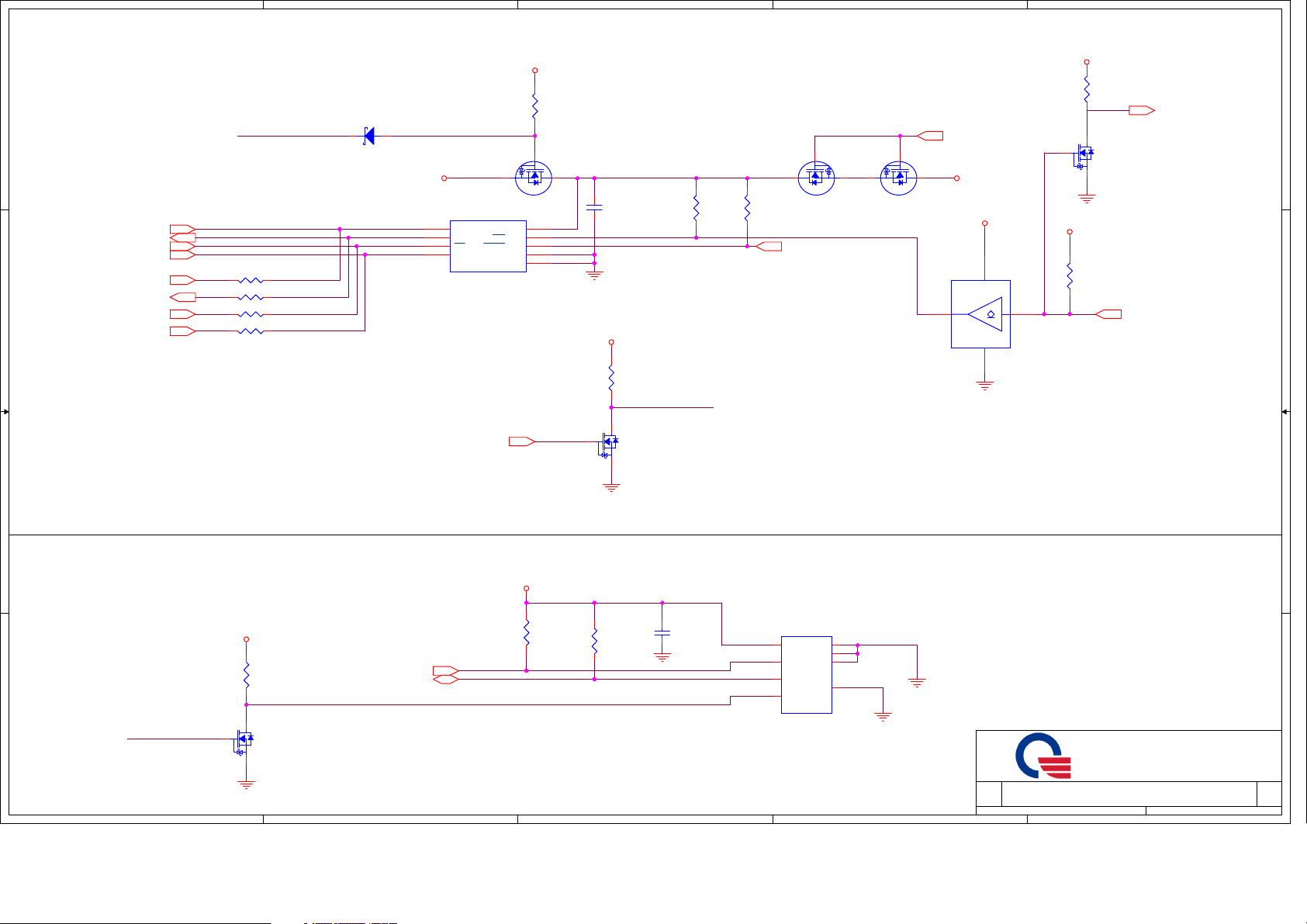1307x924 pixels.
Task: Click the triangle comparator symbol inside its box
Action: pos(985,314)
